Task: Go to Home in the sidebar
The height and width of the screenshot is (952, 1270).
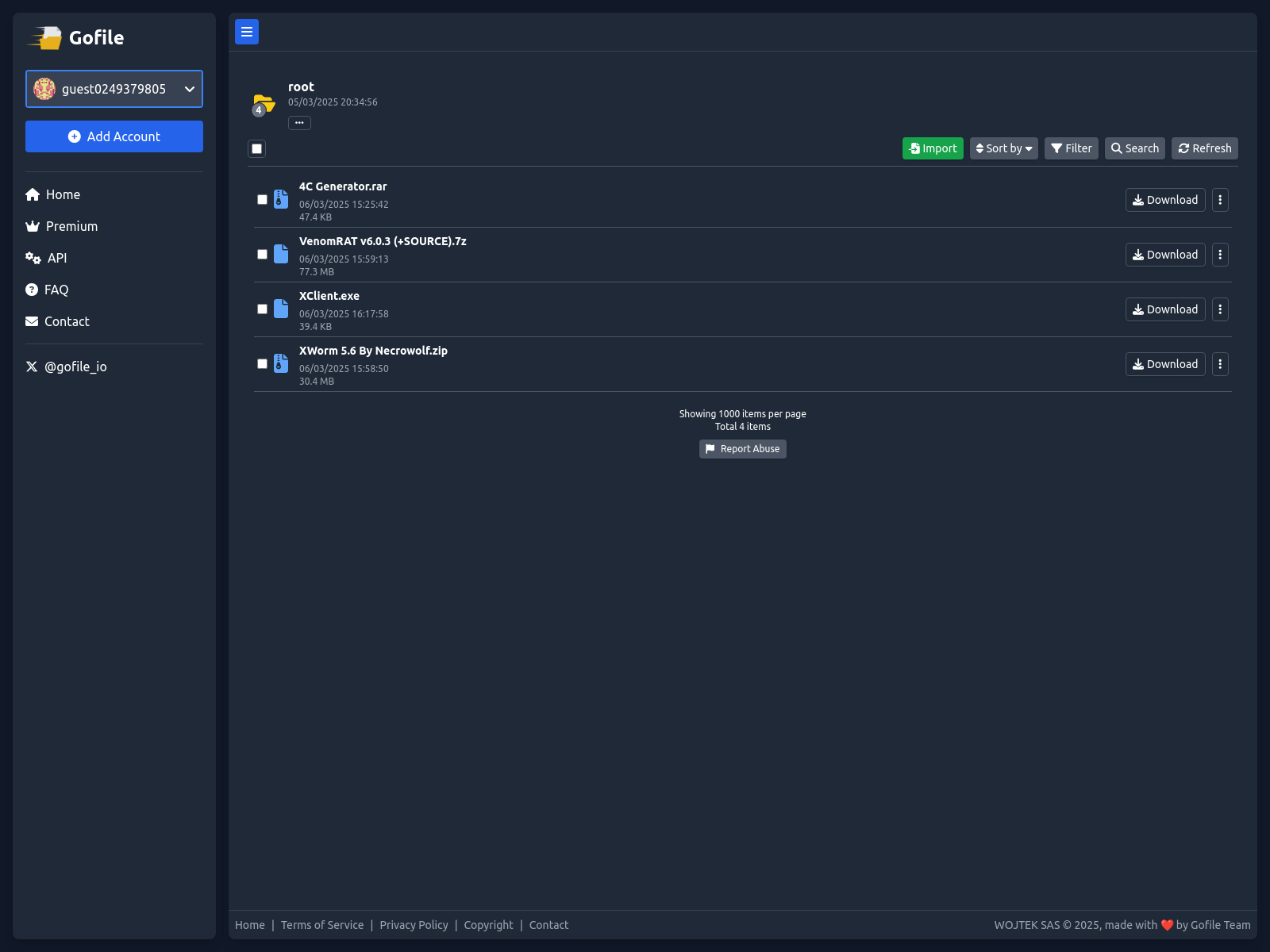Action: (x=53, y=194)
